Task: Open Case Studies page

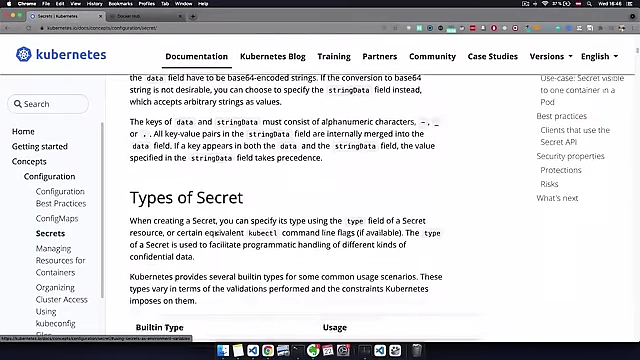Action: coord(493,56)
